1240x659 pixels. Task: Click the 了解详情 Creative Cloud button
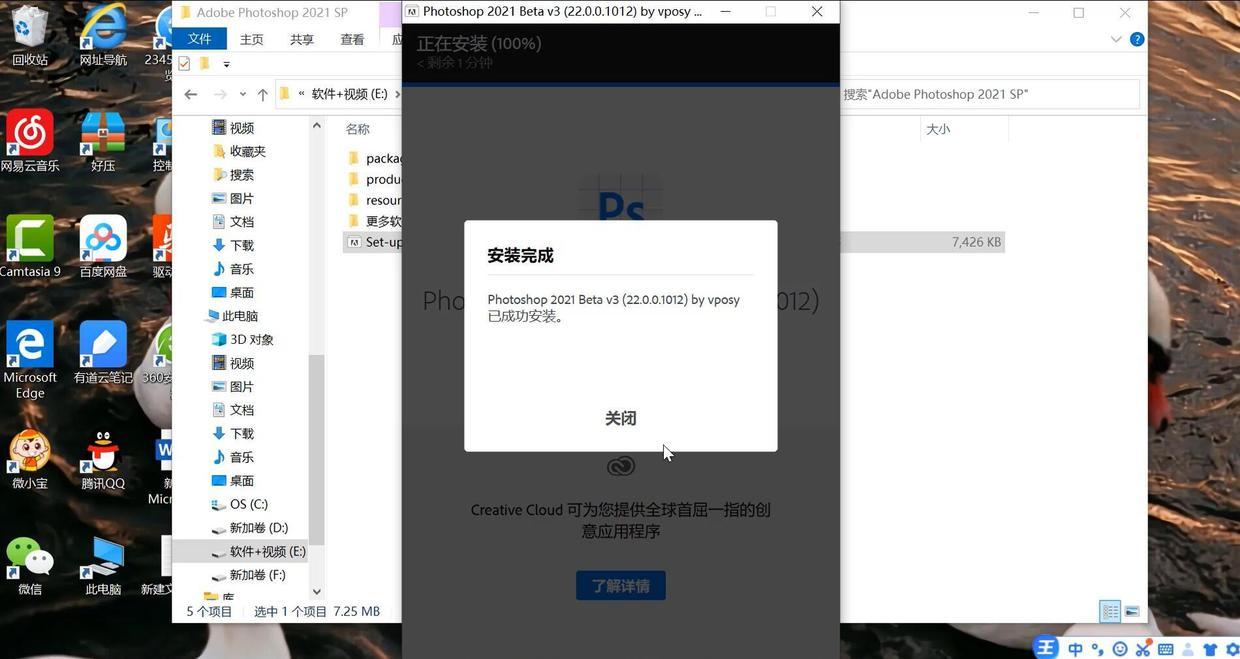pyautogui.click(x=620, y=586)
